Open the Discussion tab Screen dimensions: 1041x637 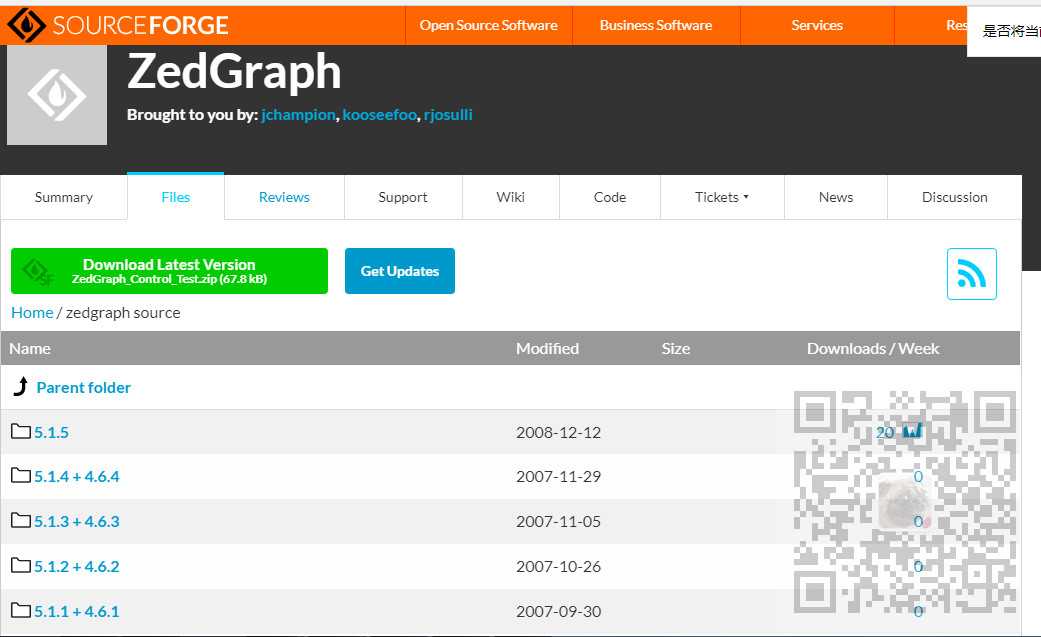pyautogui.click(x=955, y=197)
